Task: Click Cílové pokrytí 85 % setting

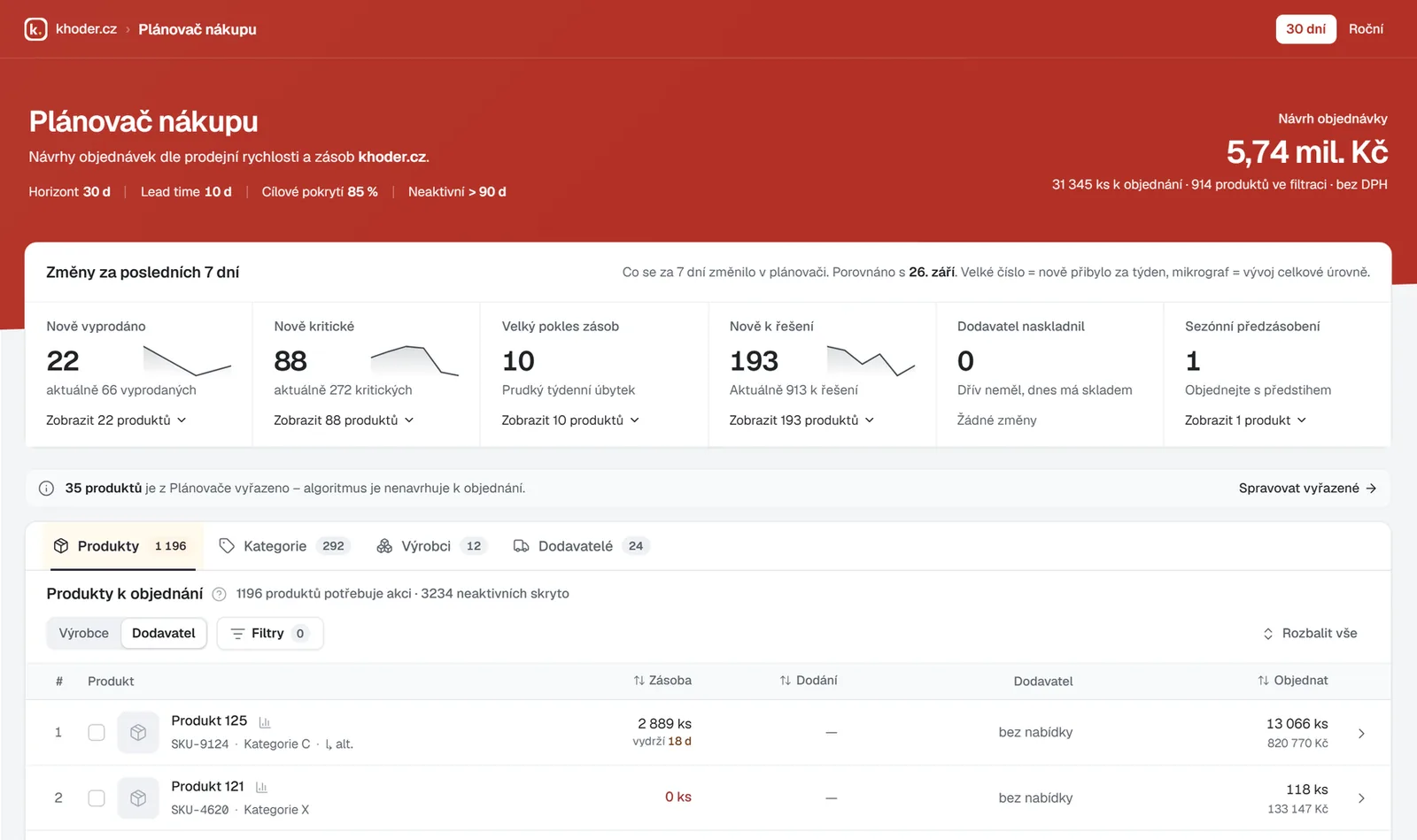Action: pyautogui.click(x=320, y=192)
